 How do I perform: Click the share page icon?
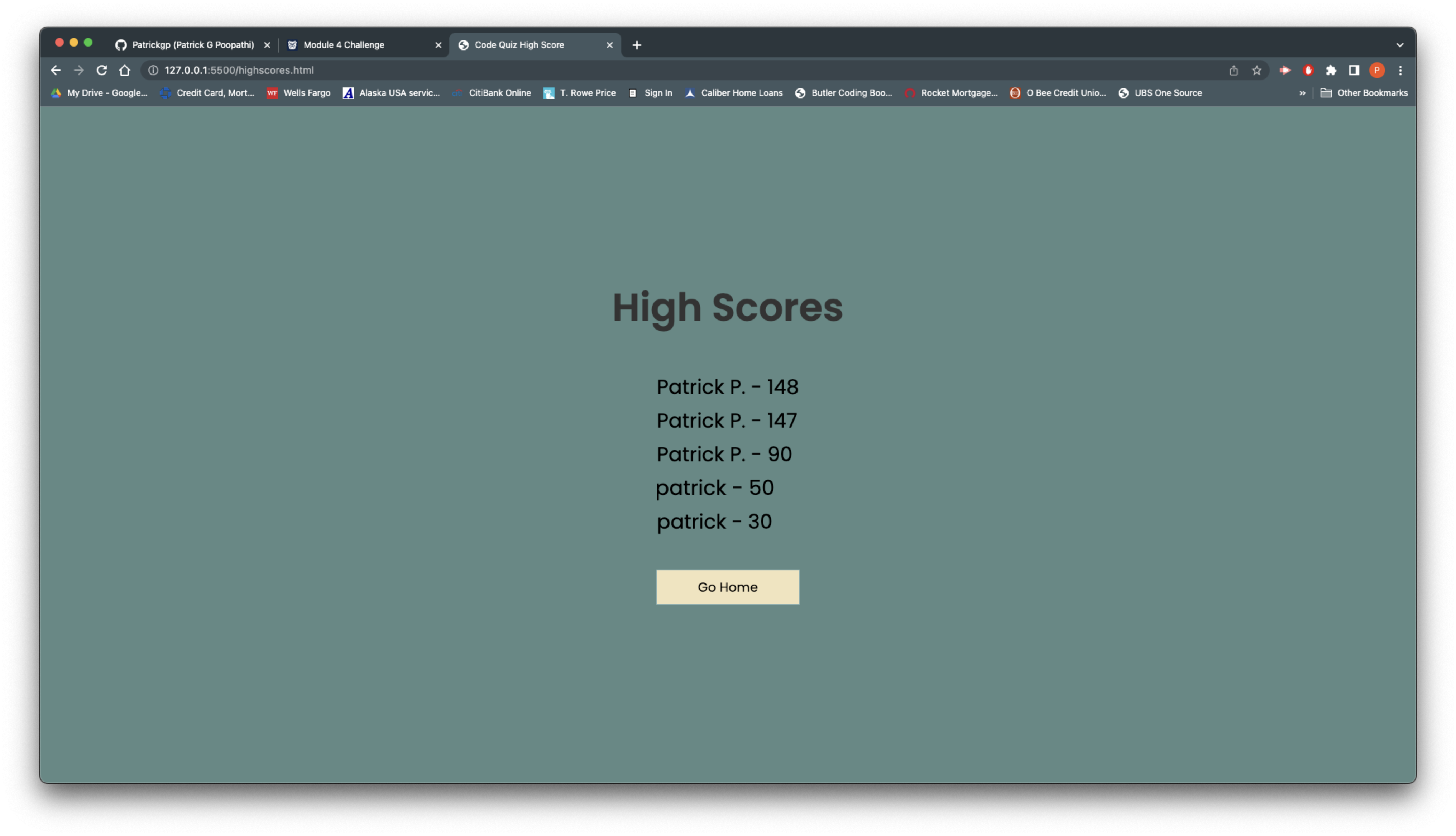[1234, 70]
